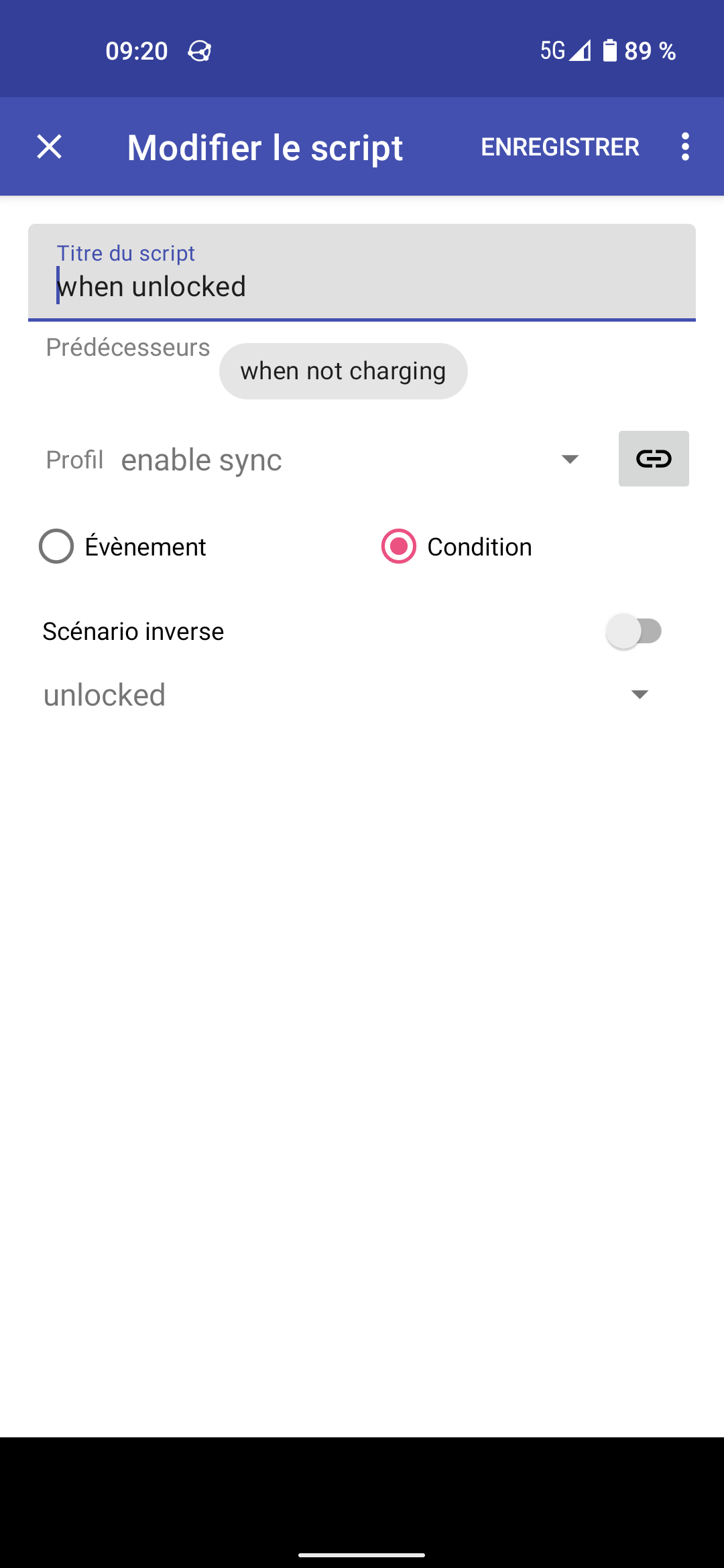Image resolution: width=724 pixels, height=1568 pixels.
Task: Tap the Scénario inverse label
Action: coord(133,631)
